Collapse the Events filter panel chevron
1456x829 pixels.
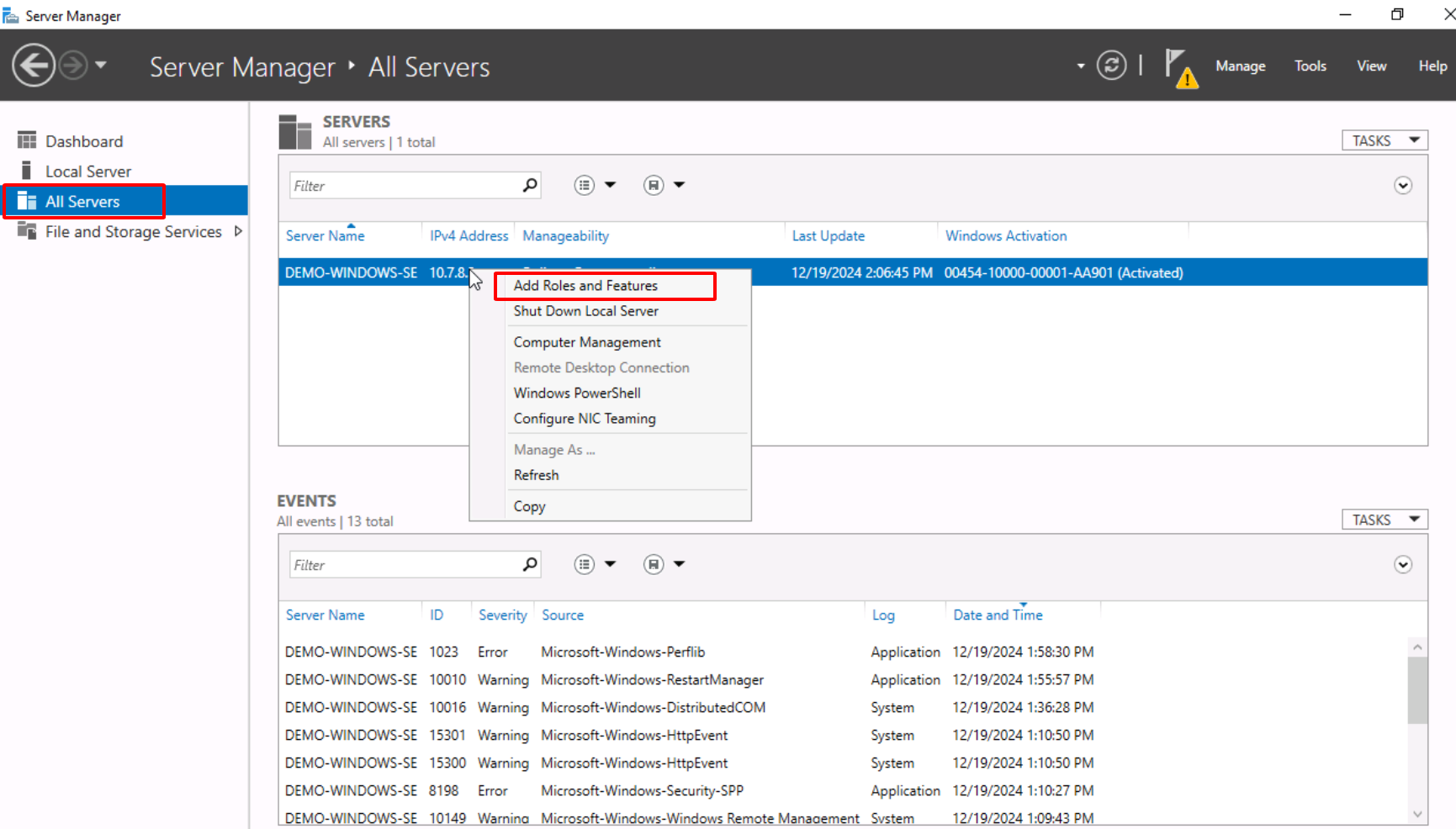tap(1402, 565)
